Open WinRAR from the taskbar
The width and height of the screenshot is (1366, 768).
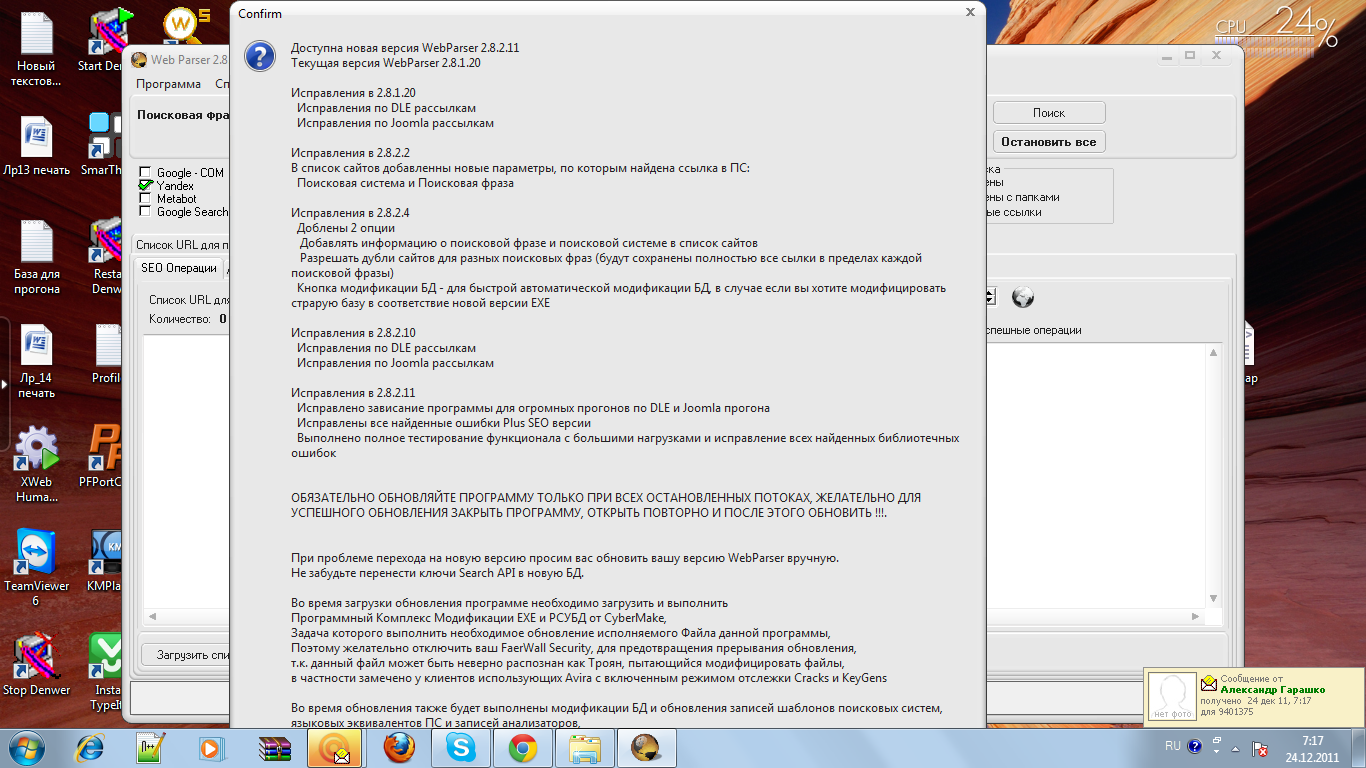[273, 747]
